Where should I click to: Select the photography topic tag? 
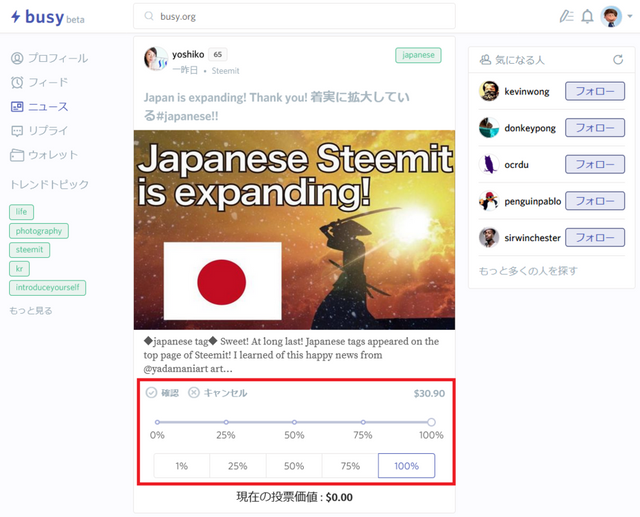tap(39, 231)
